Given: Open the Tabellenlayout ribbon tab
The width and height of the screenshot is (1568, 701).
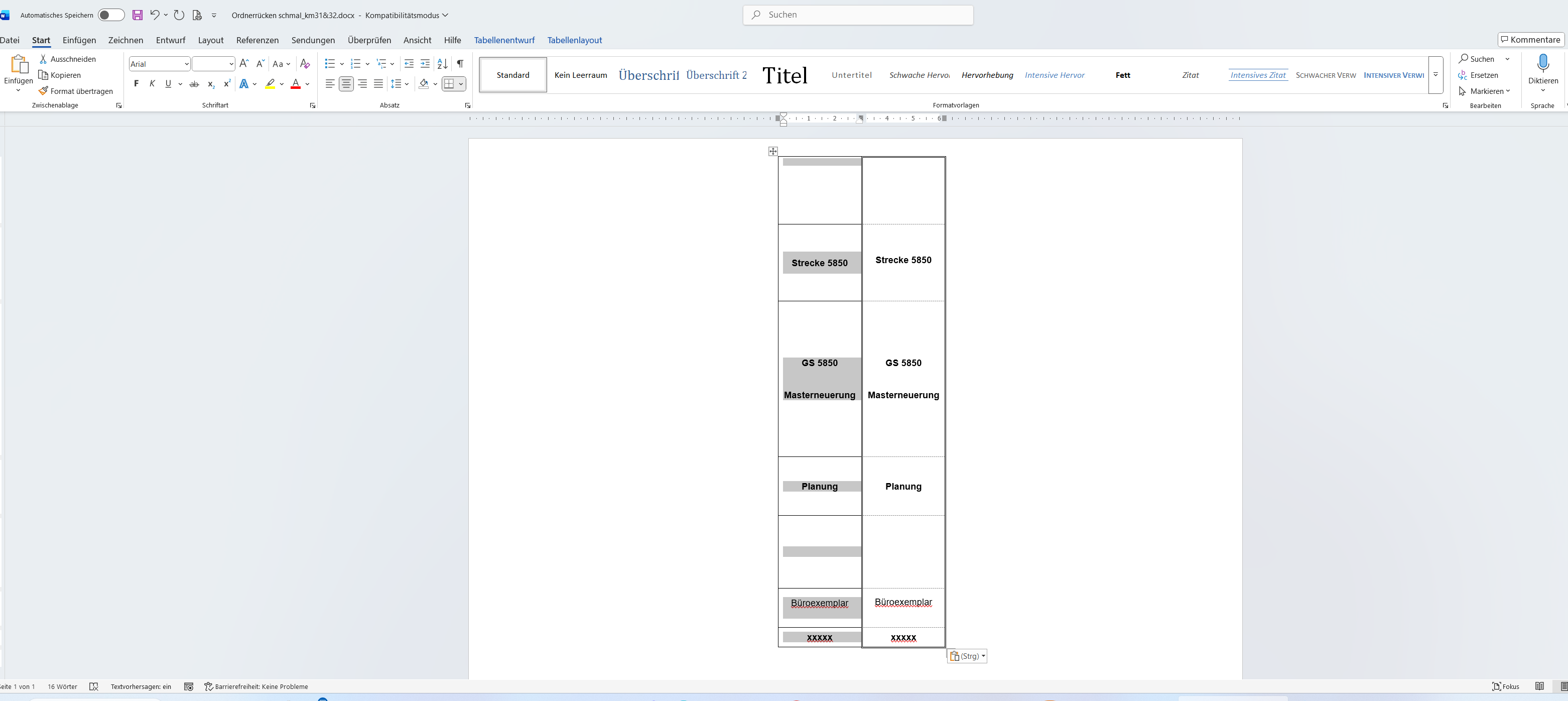Looking at the screenshot, I should 574,40.
